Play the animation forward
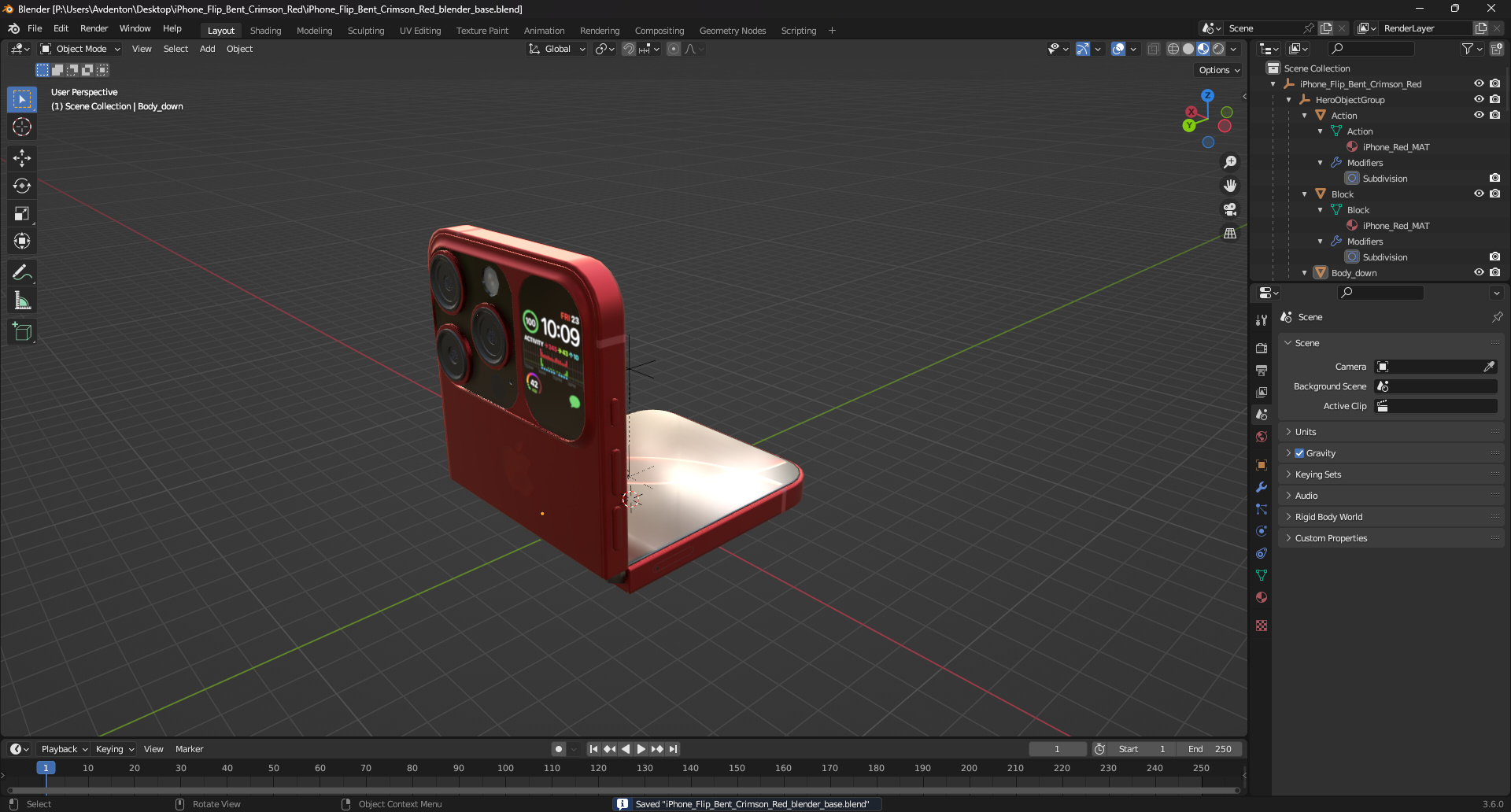1511x812 pixels. (x=641, y=749)
